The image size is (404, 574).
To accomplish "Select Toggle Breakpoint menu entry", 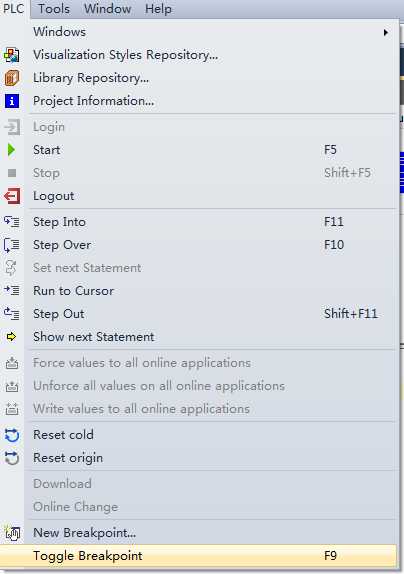I will [x=199, y=556].
